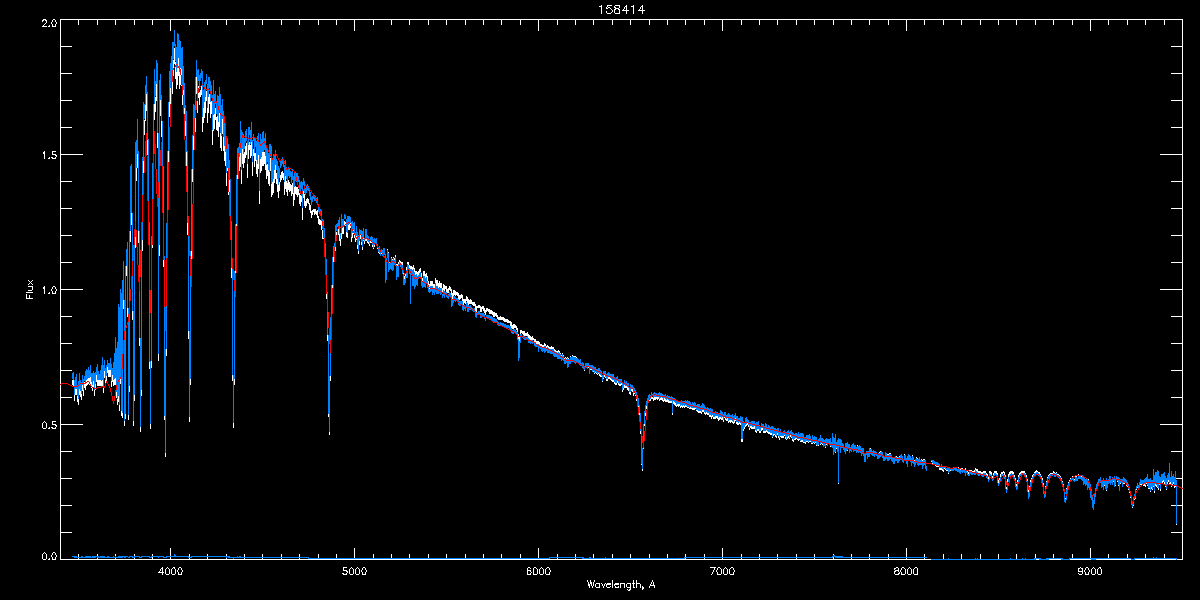Click the 4000 x-axis tick label
This screenshot has width=1200, height=600.
tap(171, 571)
